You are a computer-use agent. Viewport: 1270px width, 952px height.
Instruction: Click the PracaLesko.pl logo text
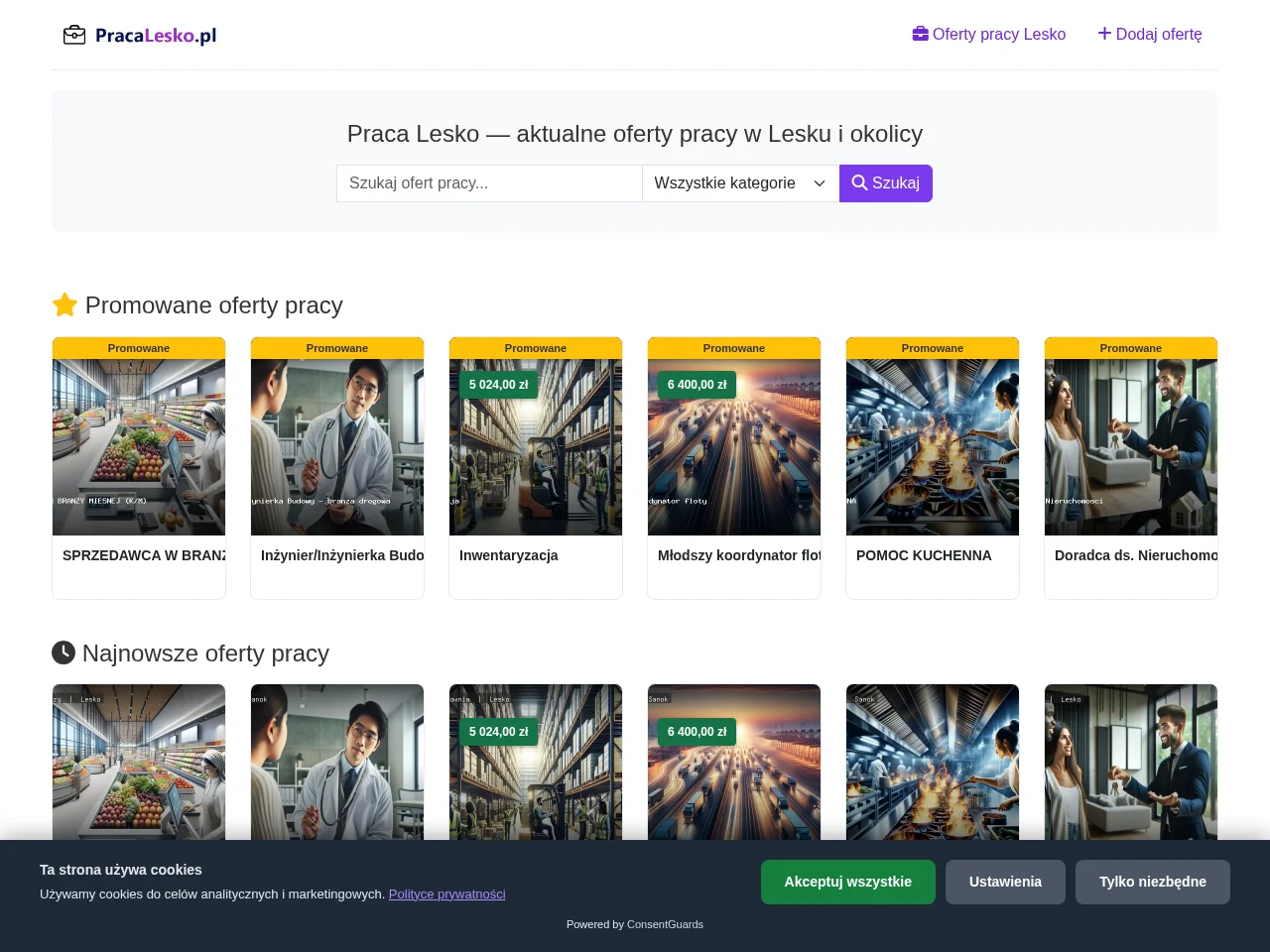point(156,36)
